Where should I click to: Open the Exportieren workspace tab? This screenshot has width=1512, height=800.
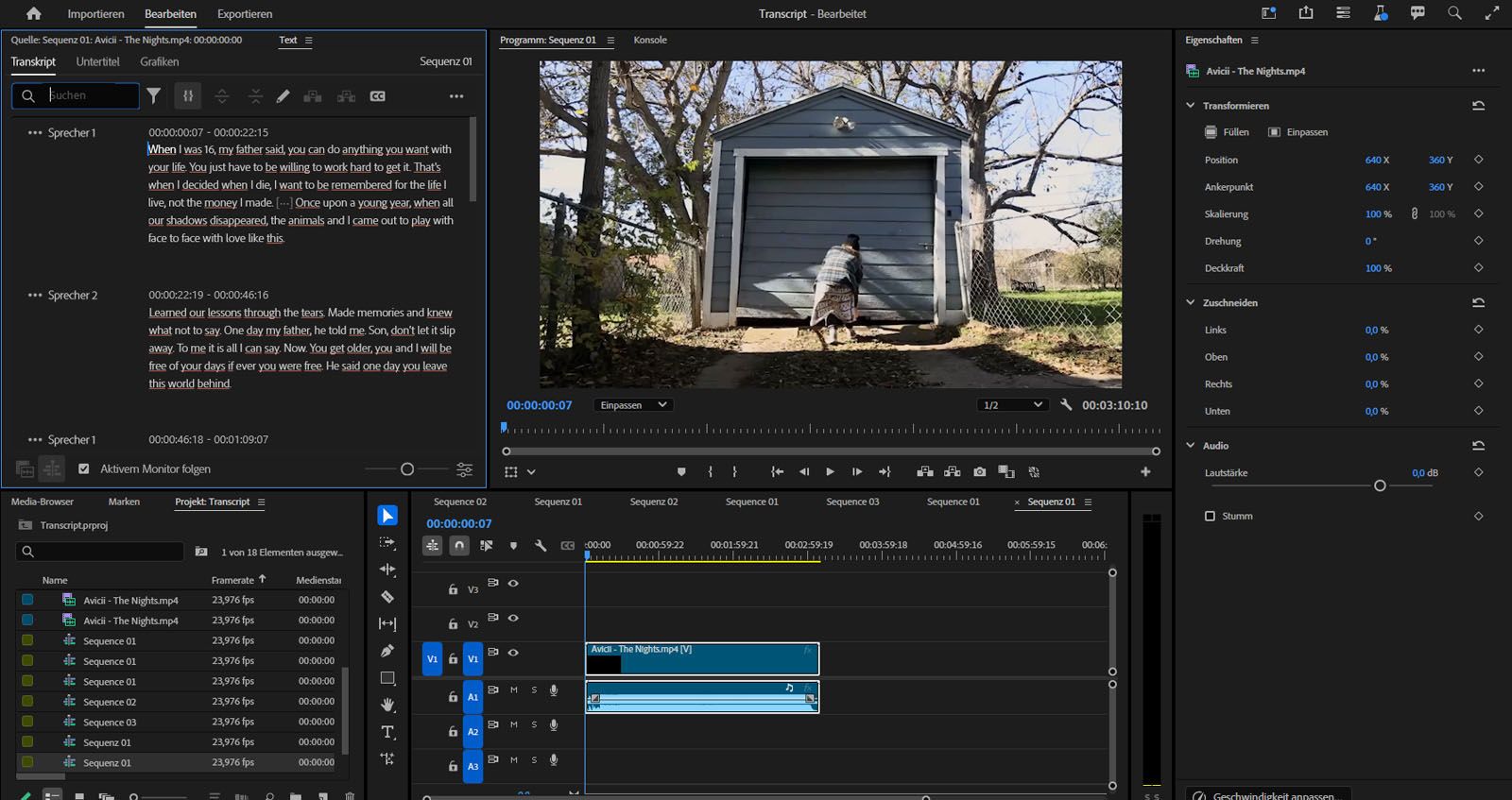pos(245,14)
